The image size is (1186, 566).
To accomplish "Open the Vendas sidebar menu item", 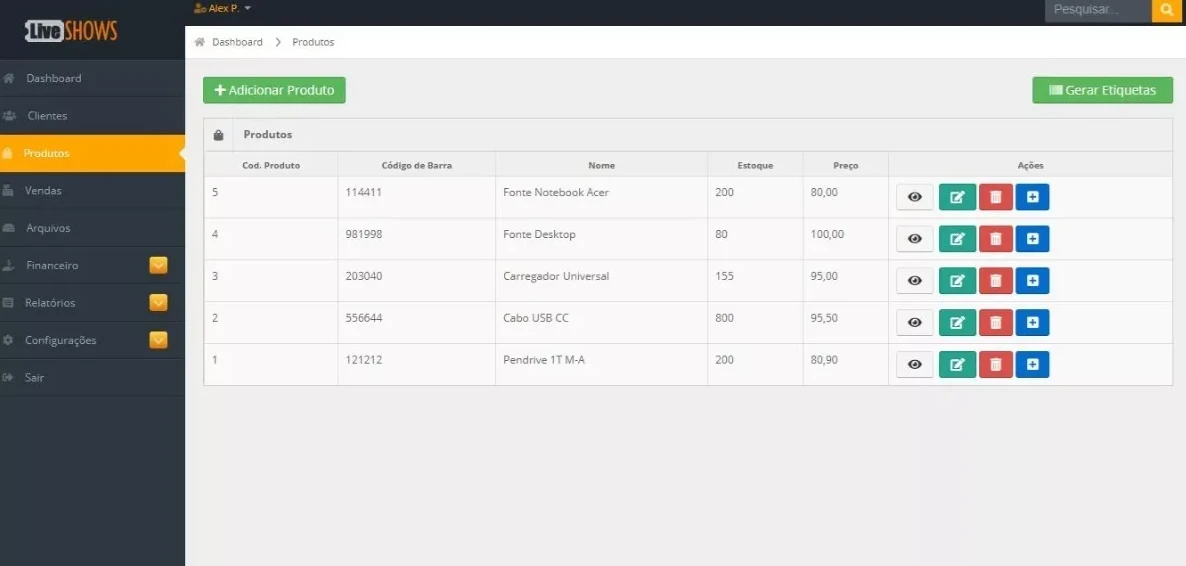I will click(43, 191).
